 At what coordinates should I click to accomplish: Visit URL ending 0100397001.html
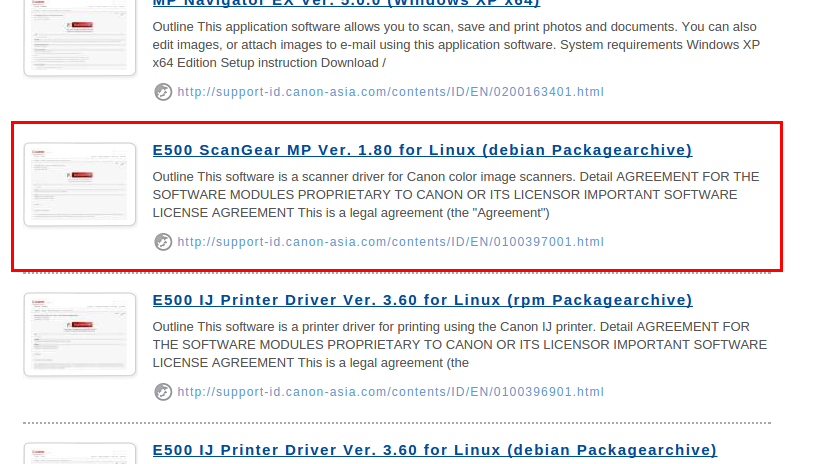[x=390, y=242]
